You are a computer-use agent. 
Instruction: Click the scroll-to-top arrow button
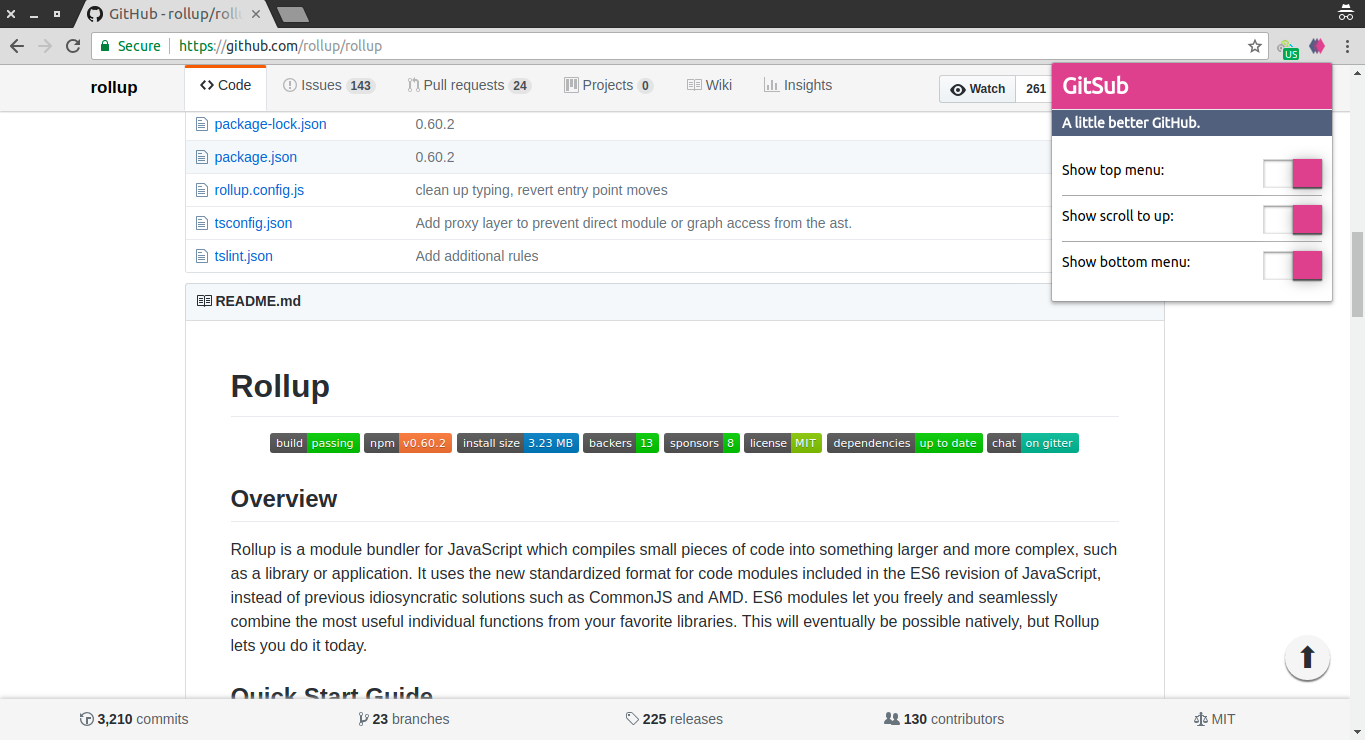[1307, 658]
